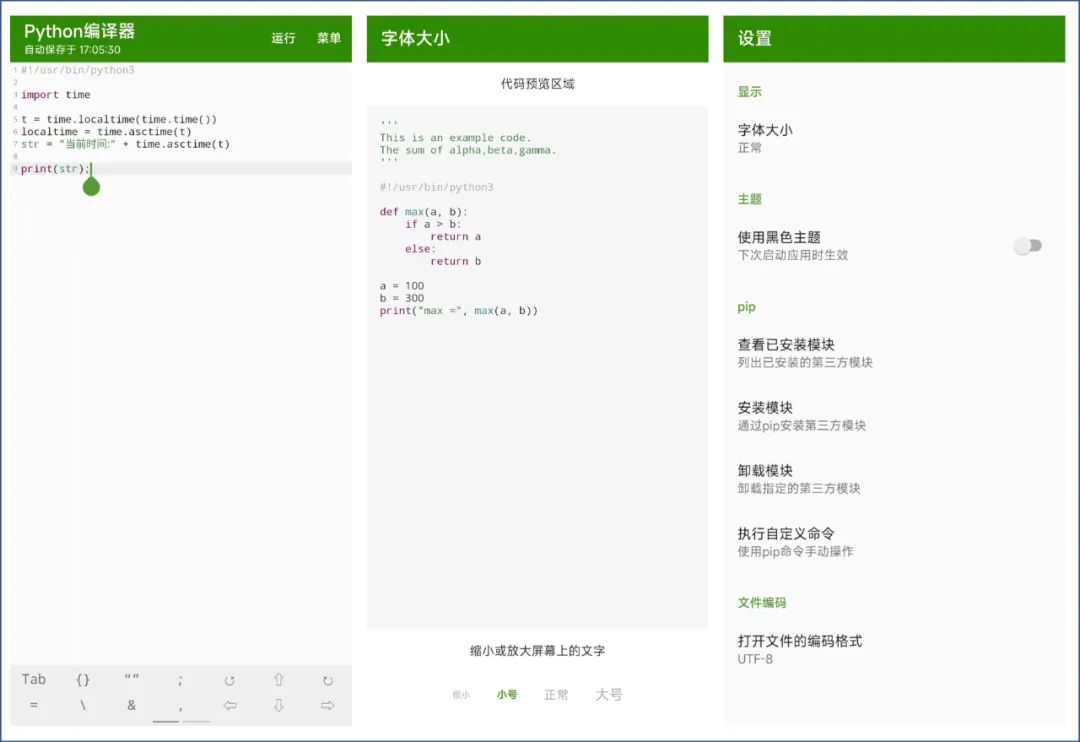Tap 运行 to run the Python code
The width and height of the screenshot is (1080, 742).
tap(283, 38)
